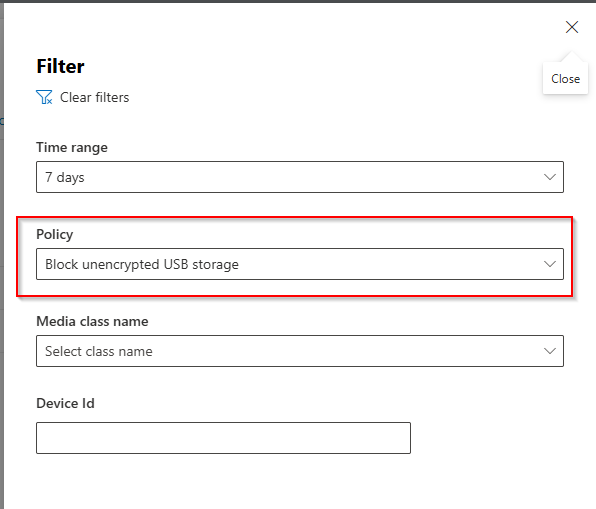Click the Clear filters link text

95,97
